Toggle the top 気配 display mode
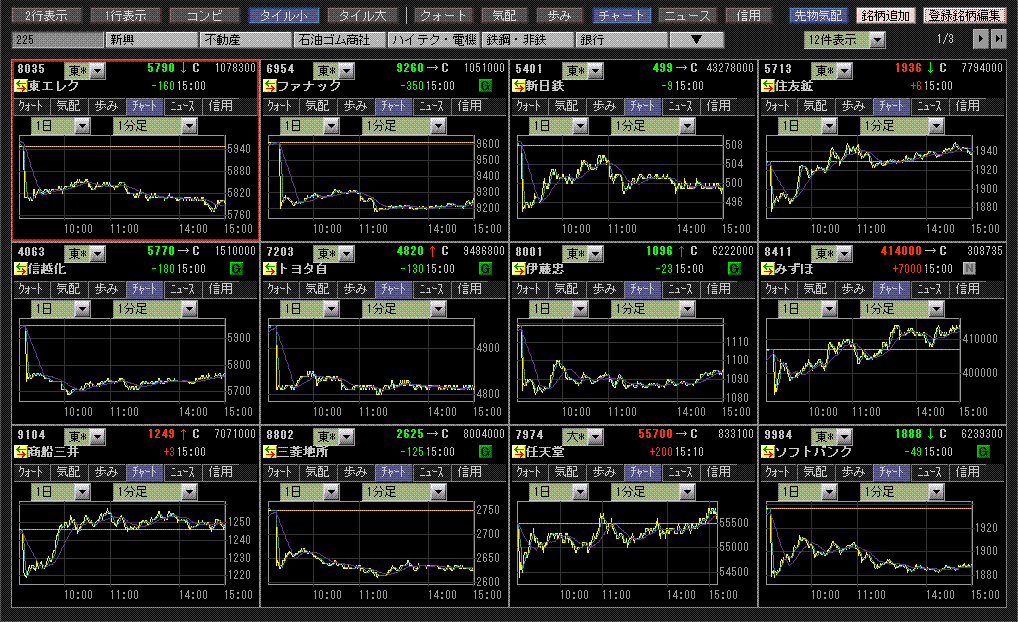 pos(504,16)
